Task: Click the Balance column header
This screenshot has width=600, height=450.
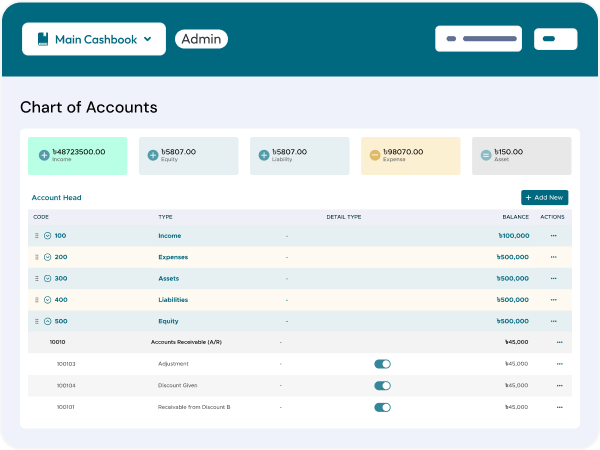Action: click(x=515, y=217)
